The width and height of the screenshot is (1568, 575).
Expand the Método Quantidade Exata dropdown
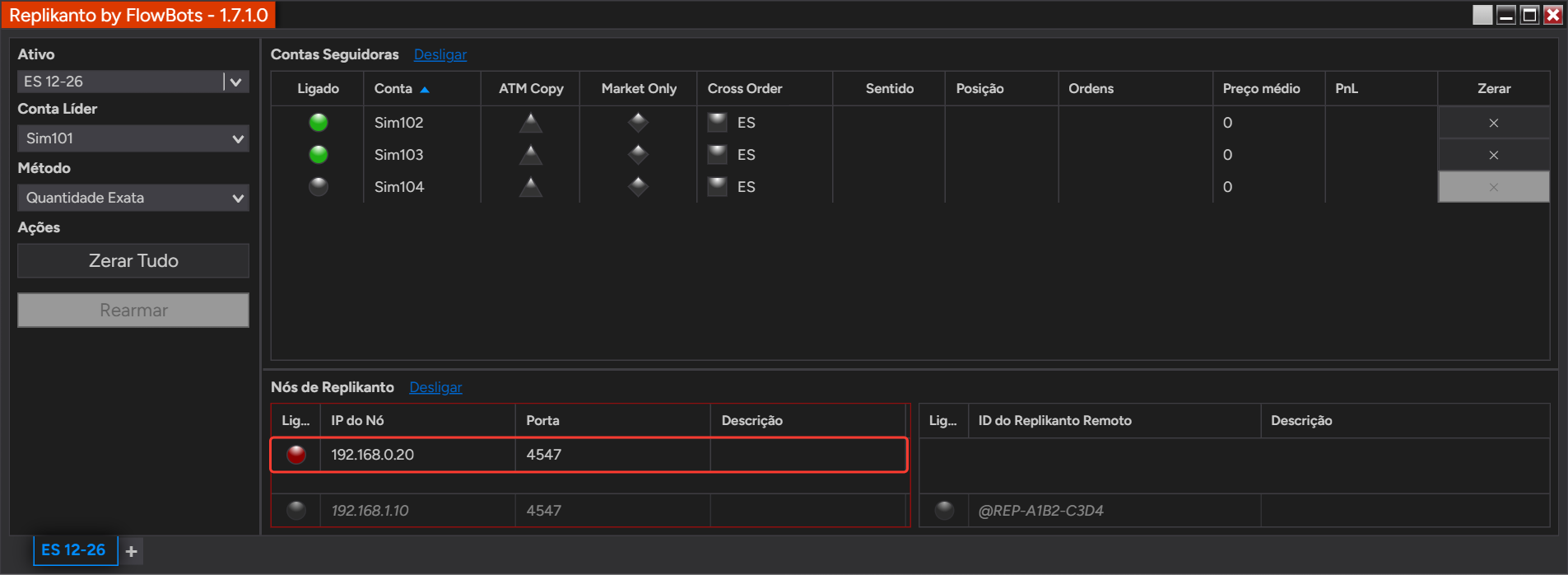(x=133, y=198)
